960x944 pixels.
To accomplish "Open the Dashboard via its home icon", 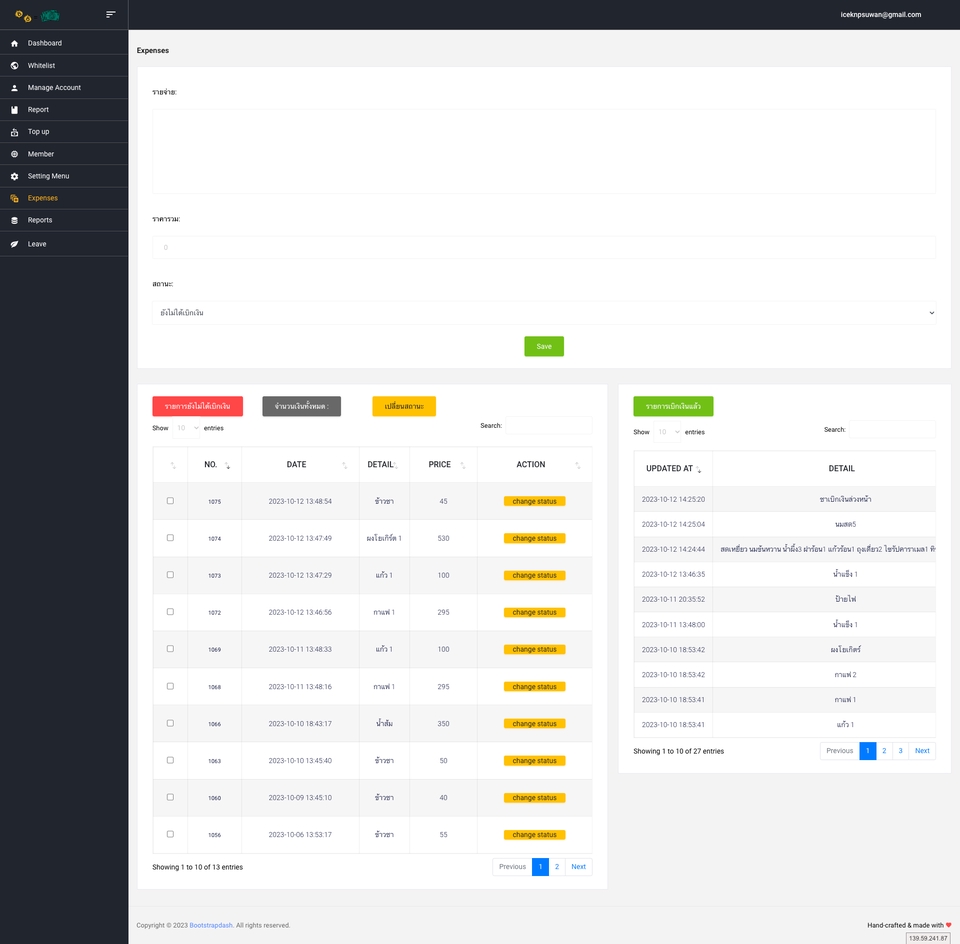I will (14, 43).
